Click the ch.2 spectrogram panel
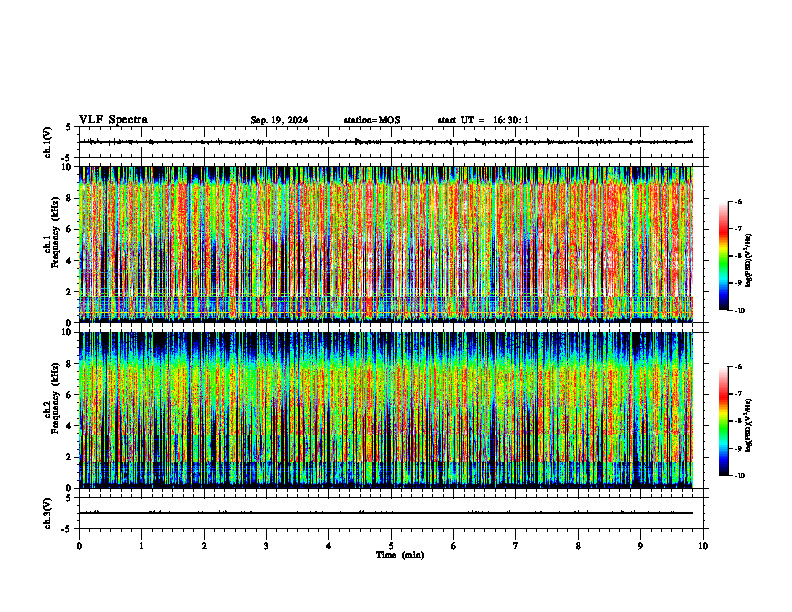 386,410
